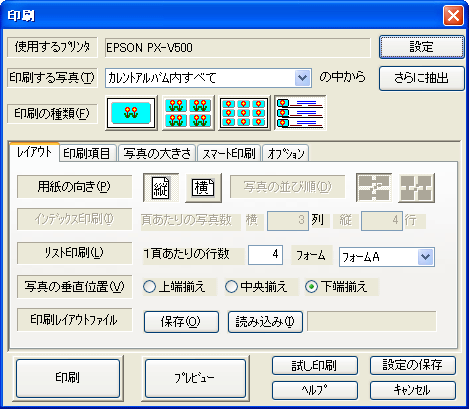Click the layout file name field

click(371, 321)
